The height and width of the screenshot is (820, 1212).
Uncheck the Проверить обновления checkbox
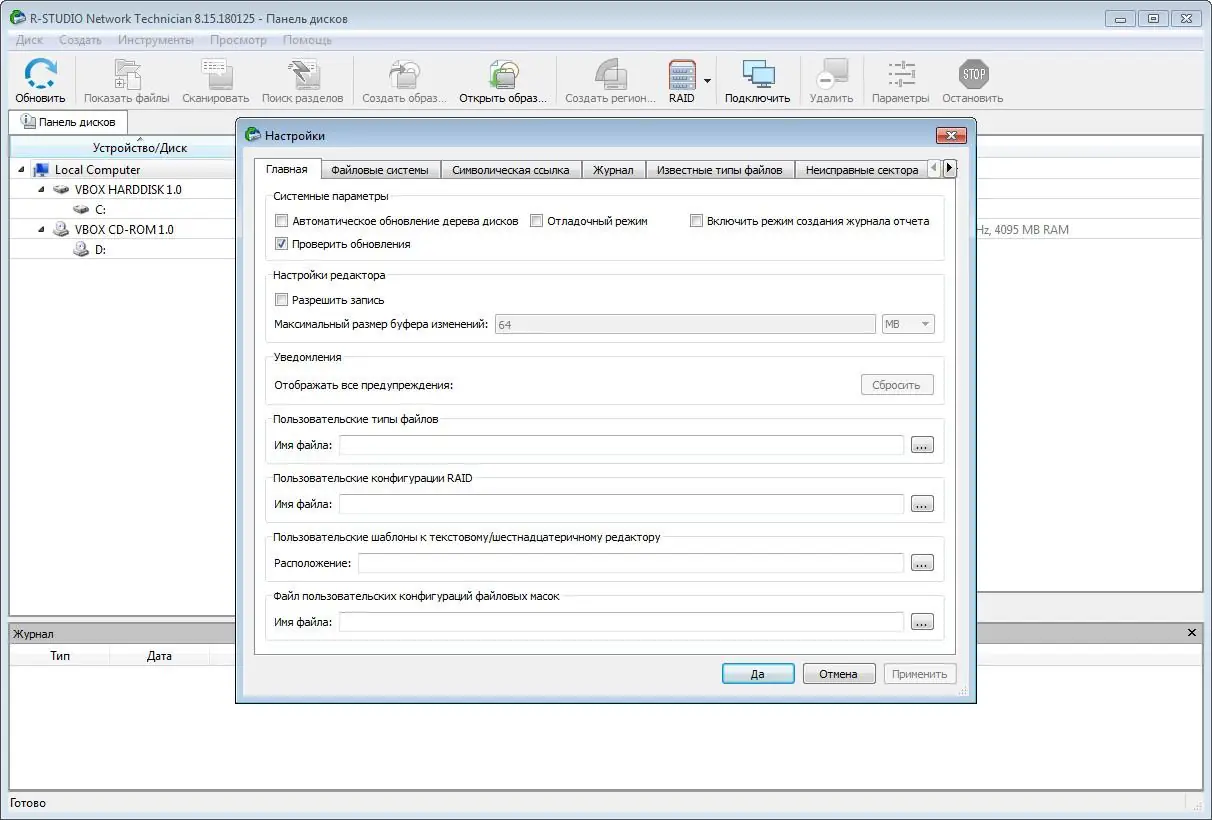pos(282,243)
